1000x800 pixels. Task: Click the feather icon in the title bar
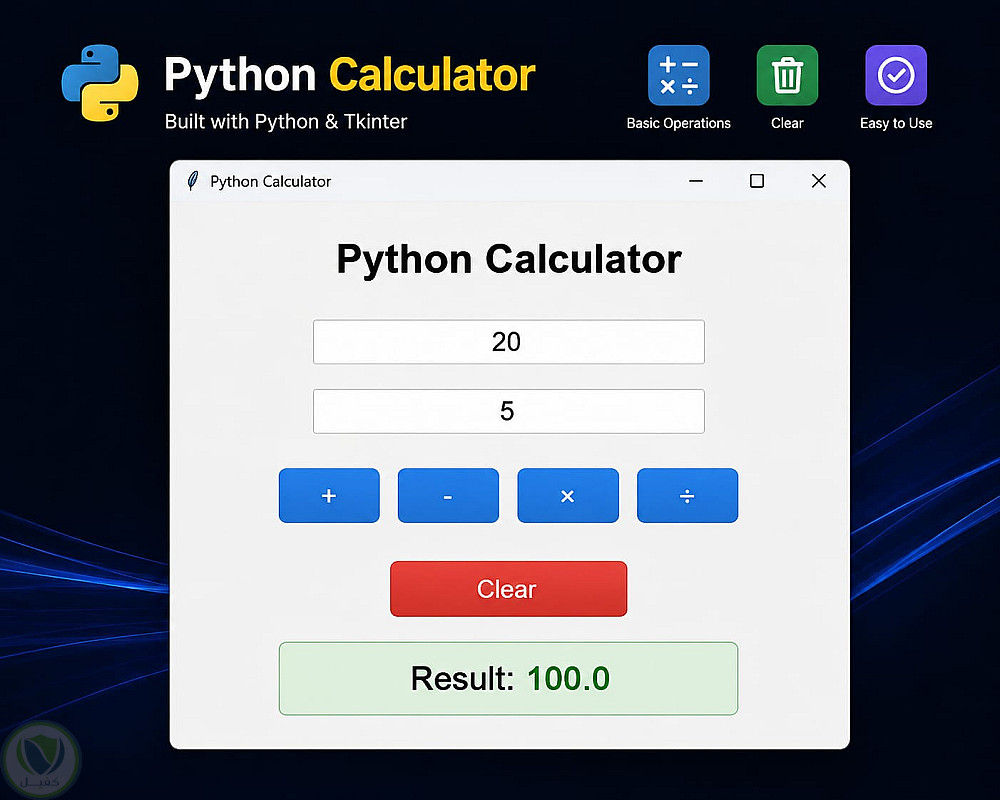coord(192,181)
